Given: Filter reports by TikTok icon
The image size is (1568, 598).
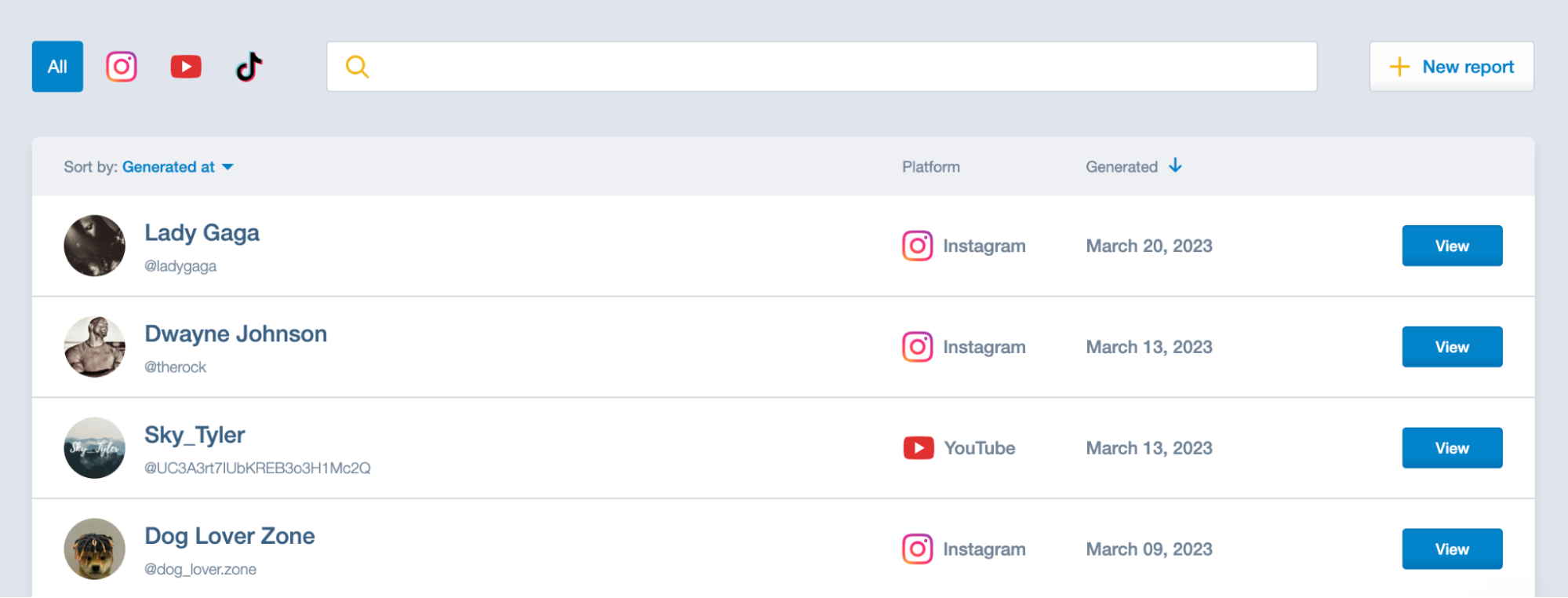Looking at the screenshot, I should [249, 67].
